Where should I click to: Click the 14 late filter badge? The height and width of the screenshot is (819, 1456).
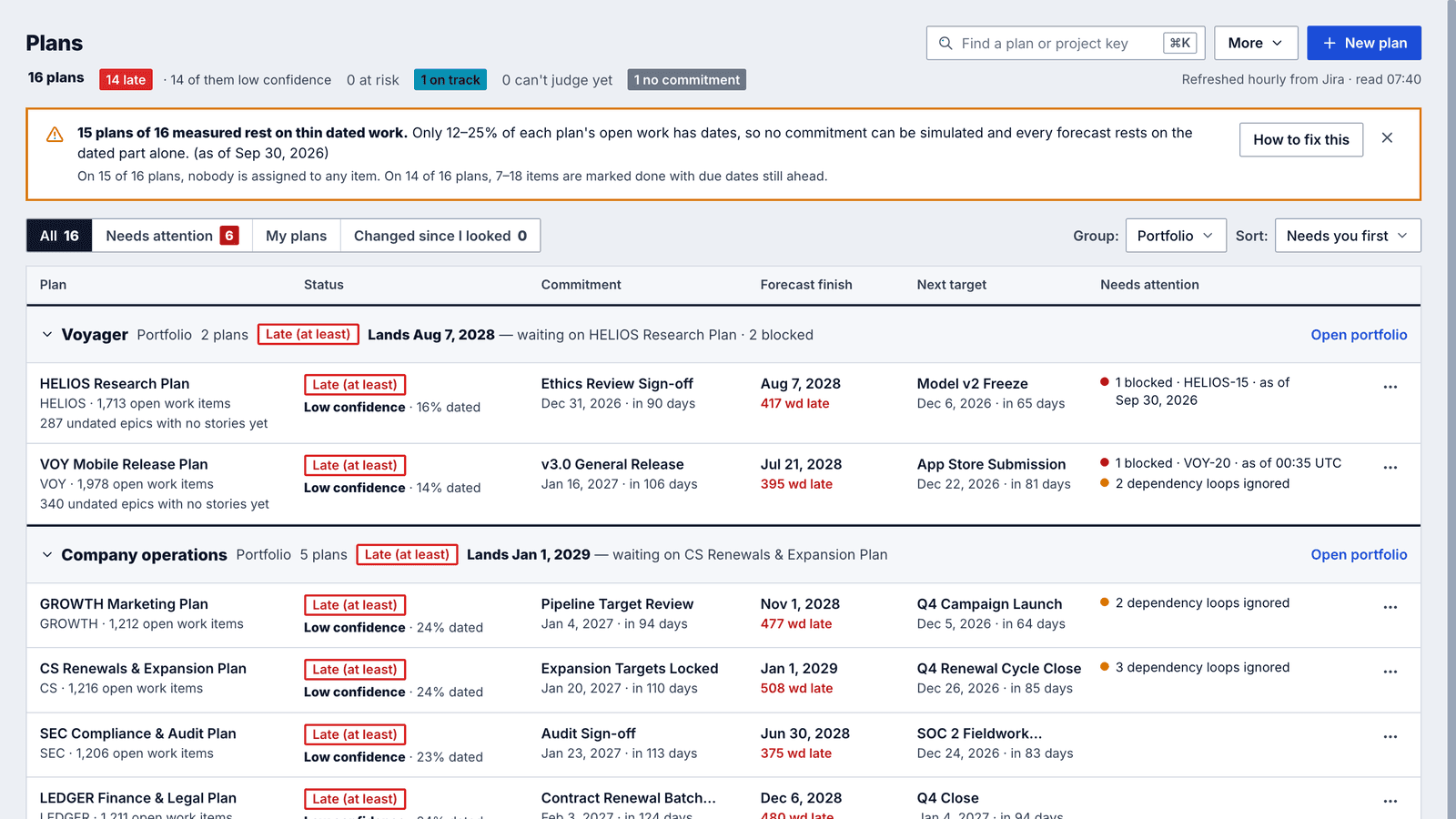pos(126,79)
